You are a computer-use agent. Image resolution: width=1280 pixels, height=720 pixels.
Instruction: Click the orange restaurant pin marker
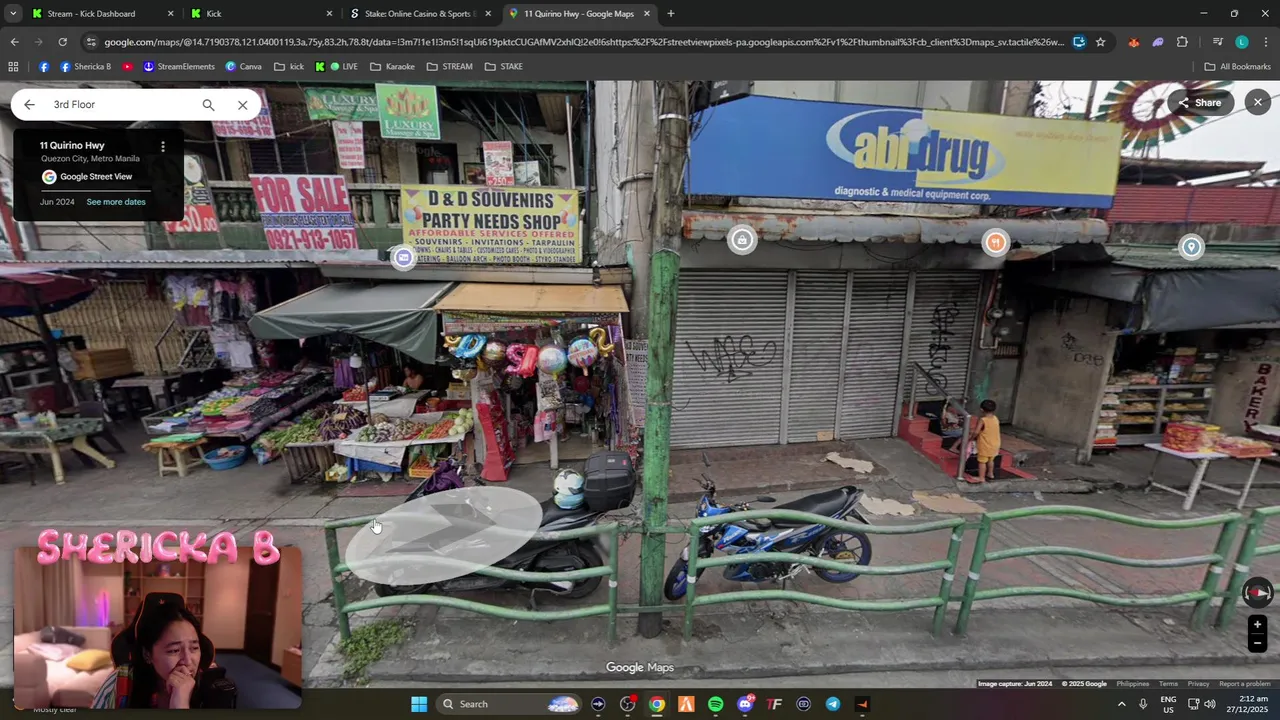[x=995, y=242]
